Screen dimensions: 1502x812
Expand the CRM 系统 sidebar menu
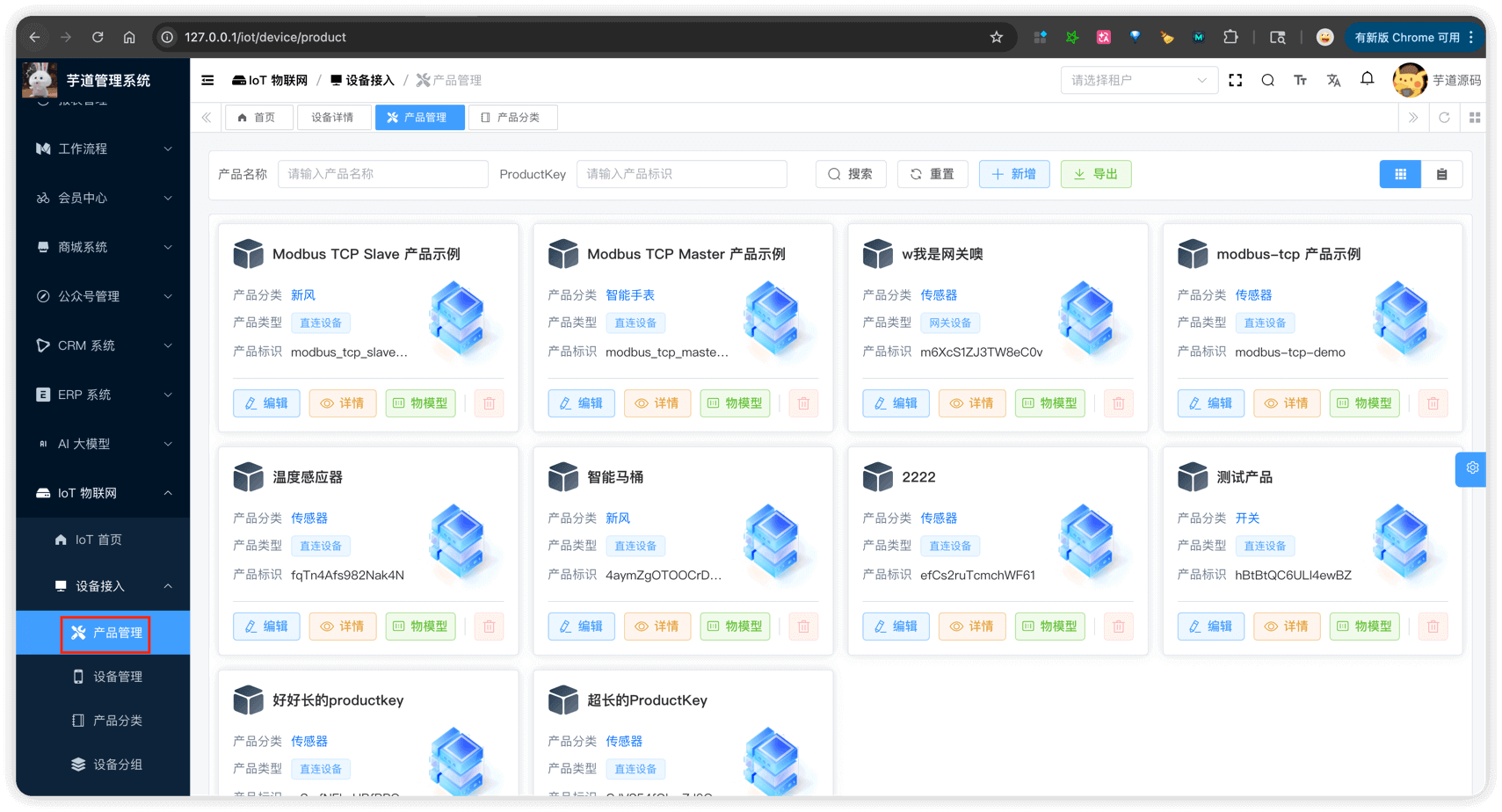103,345
